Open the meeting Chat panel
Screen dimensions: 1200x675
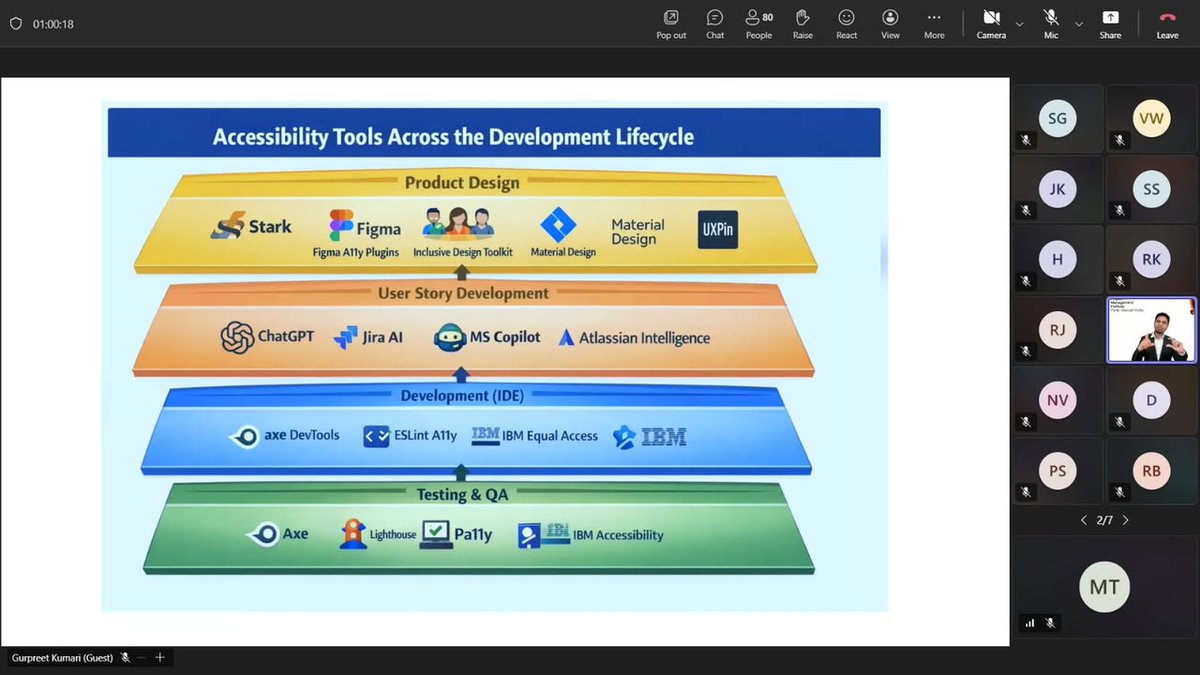tap(715, 24)
